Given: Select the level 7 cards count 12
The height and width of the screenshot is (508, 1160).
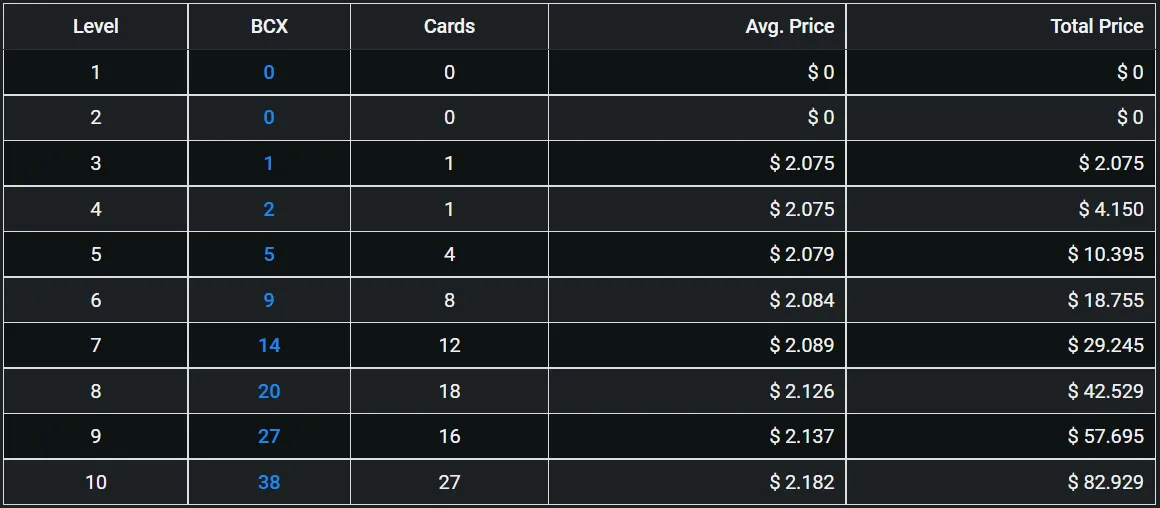Looking at the screenshot, I should [449, 345].
